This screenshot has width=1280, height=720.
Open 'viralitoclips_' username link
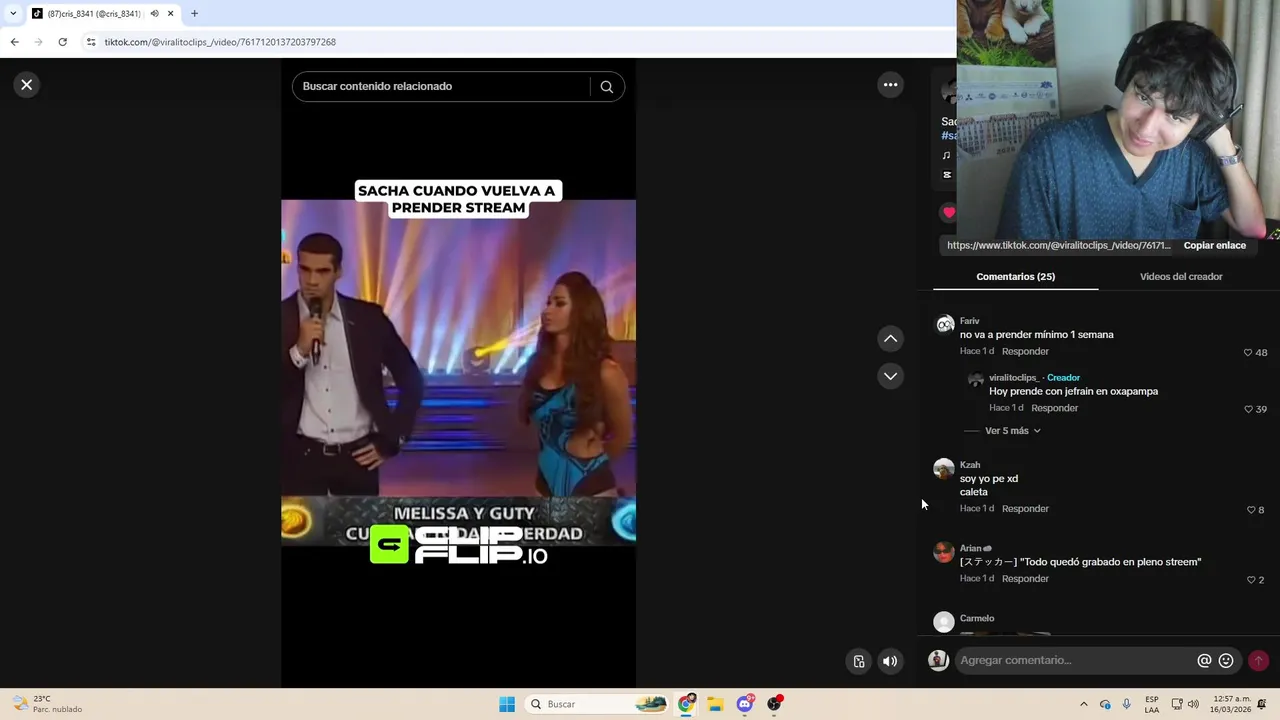[1016, 378]
